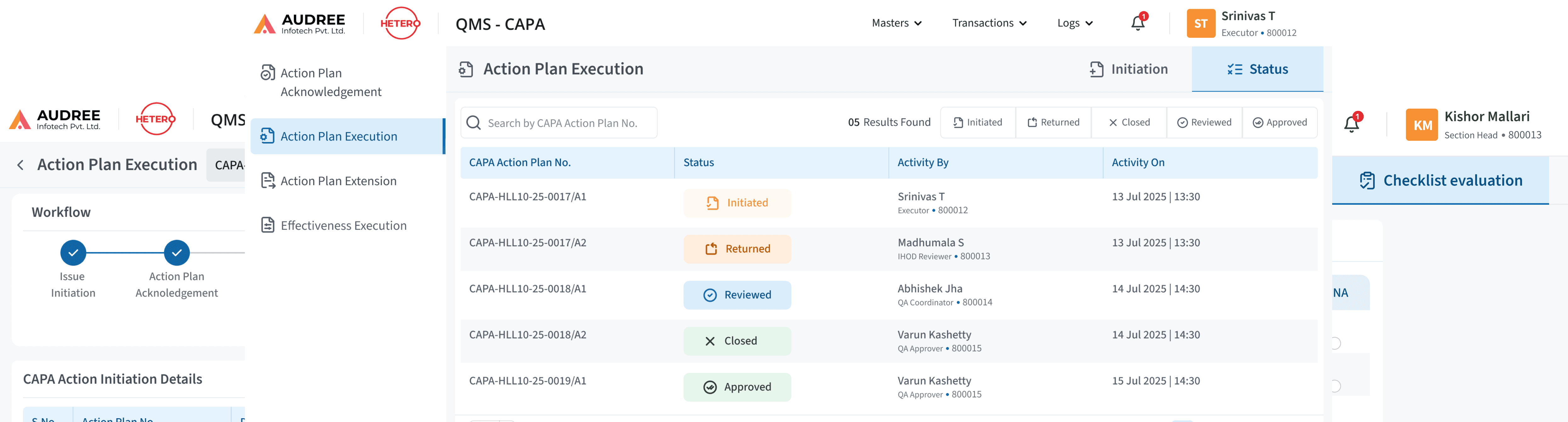Open the Action Plan Acknowledgement section icon

click(268, 72)
